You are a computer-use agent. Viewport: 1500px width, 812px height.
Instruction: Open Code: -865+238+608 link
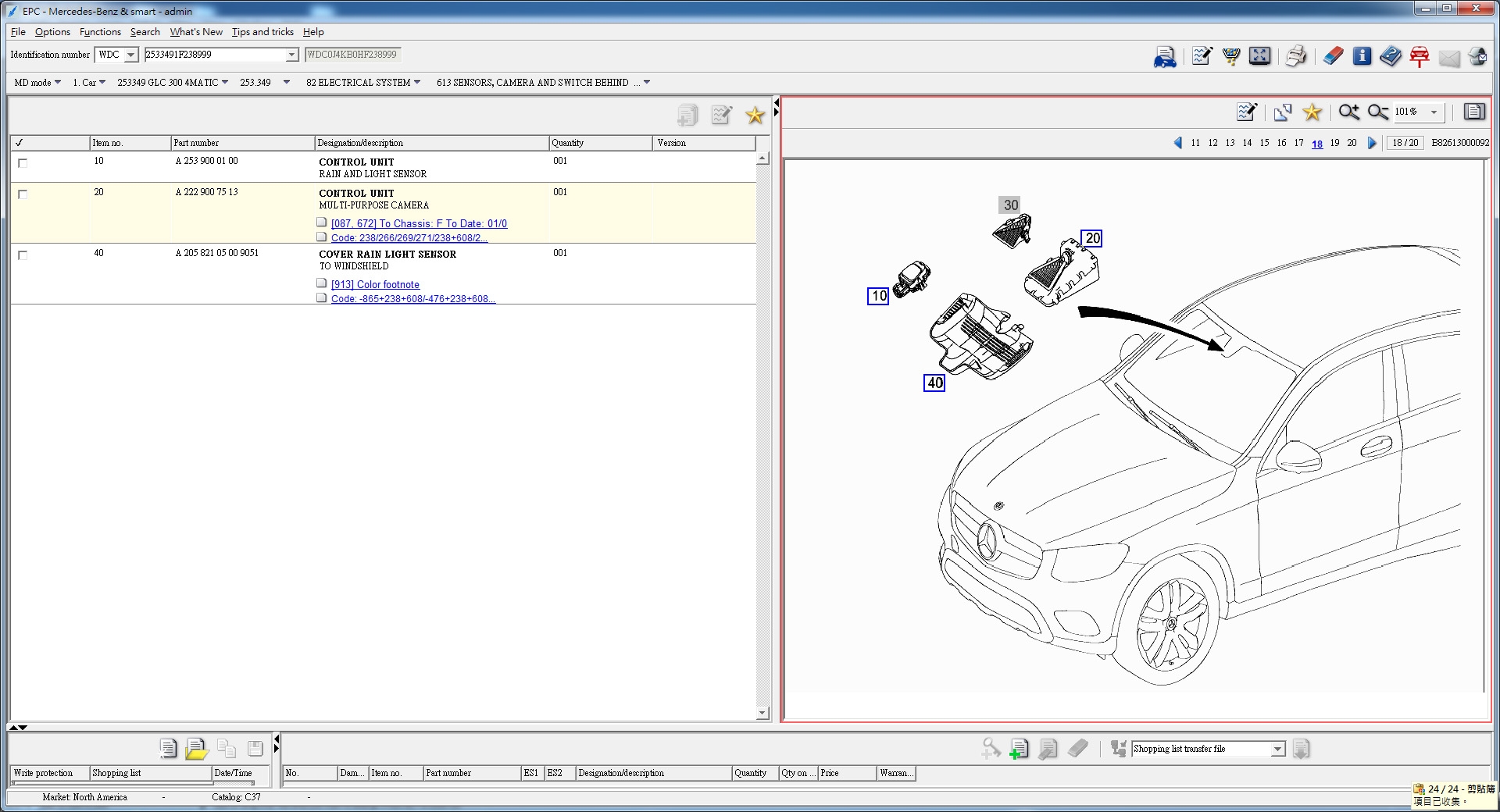(413, 299)
